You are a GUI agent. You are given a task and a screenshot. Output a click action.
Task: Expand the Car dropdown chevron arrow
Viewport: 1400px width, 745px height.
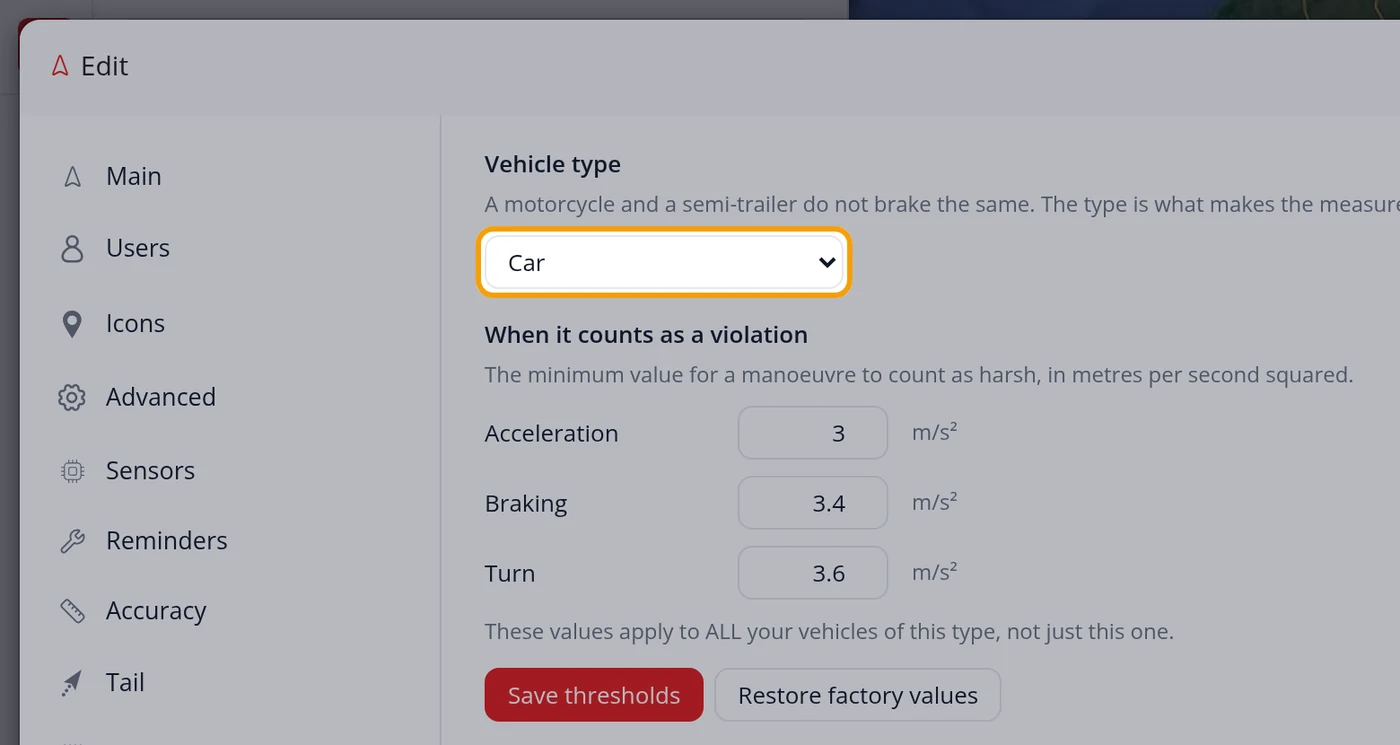tap(827, 263)
